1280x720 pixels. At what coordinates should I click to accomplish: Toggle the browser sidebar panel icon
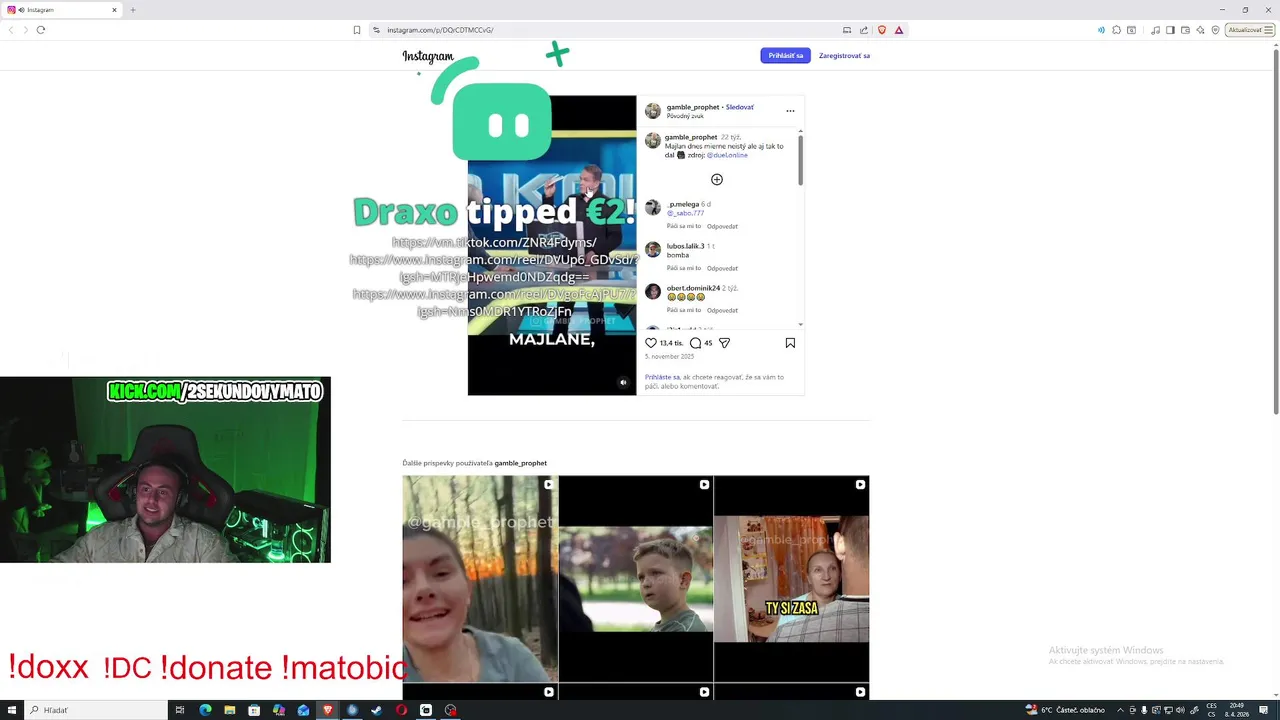coord(1170,30)
